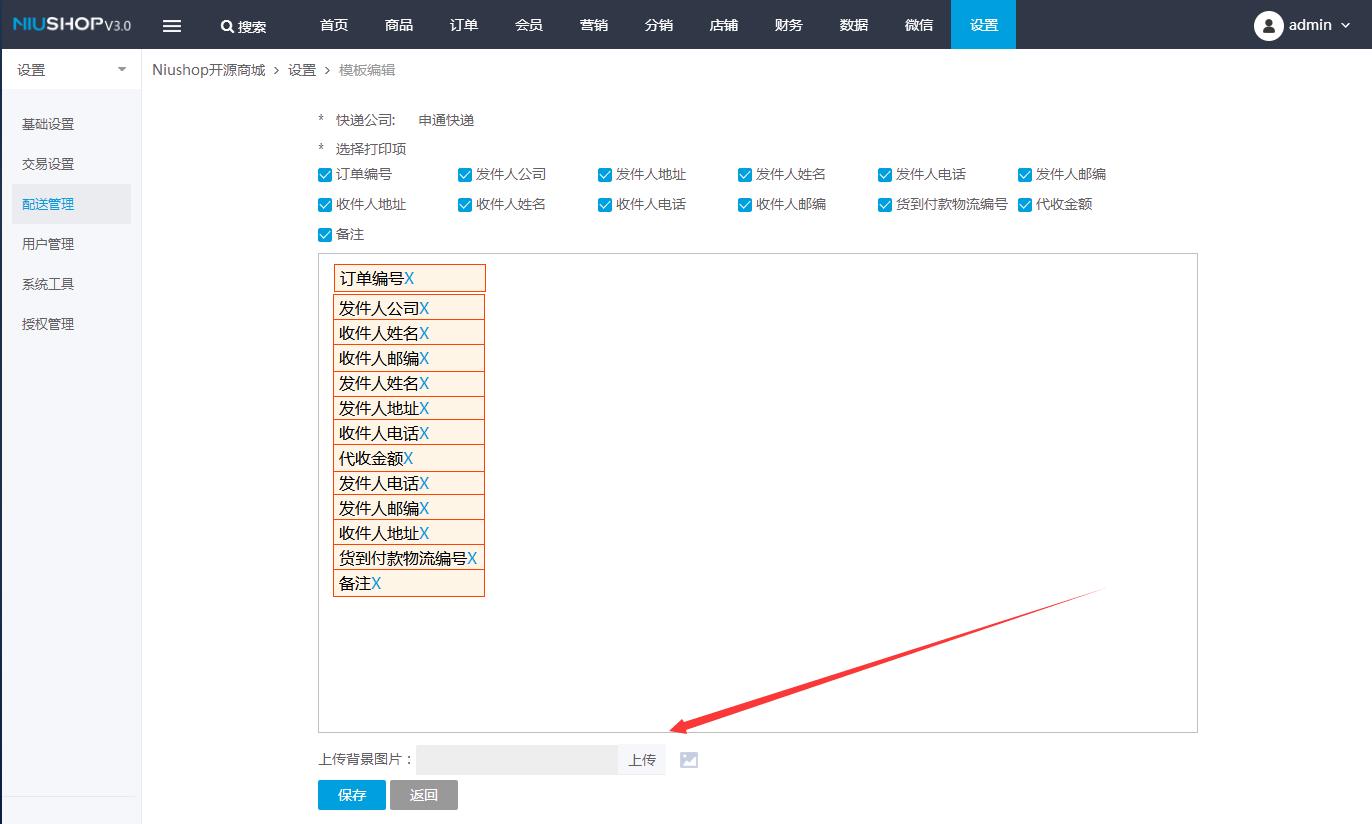Image resolution: width=1372 pixels, height=824 pixels.
Task: Remove the 订单编号 print item via X
Action: (409, 279)
